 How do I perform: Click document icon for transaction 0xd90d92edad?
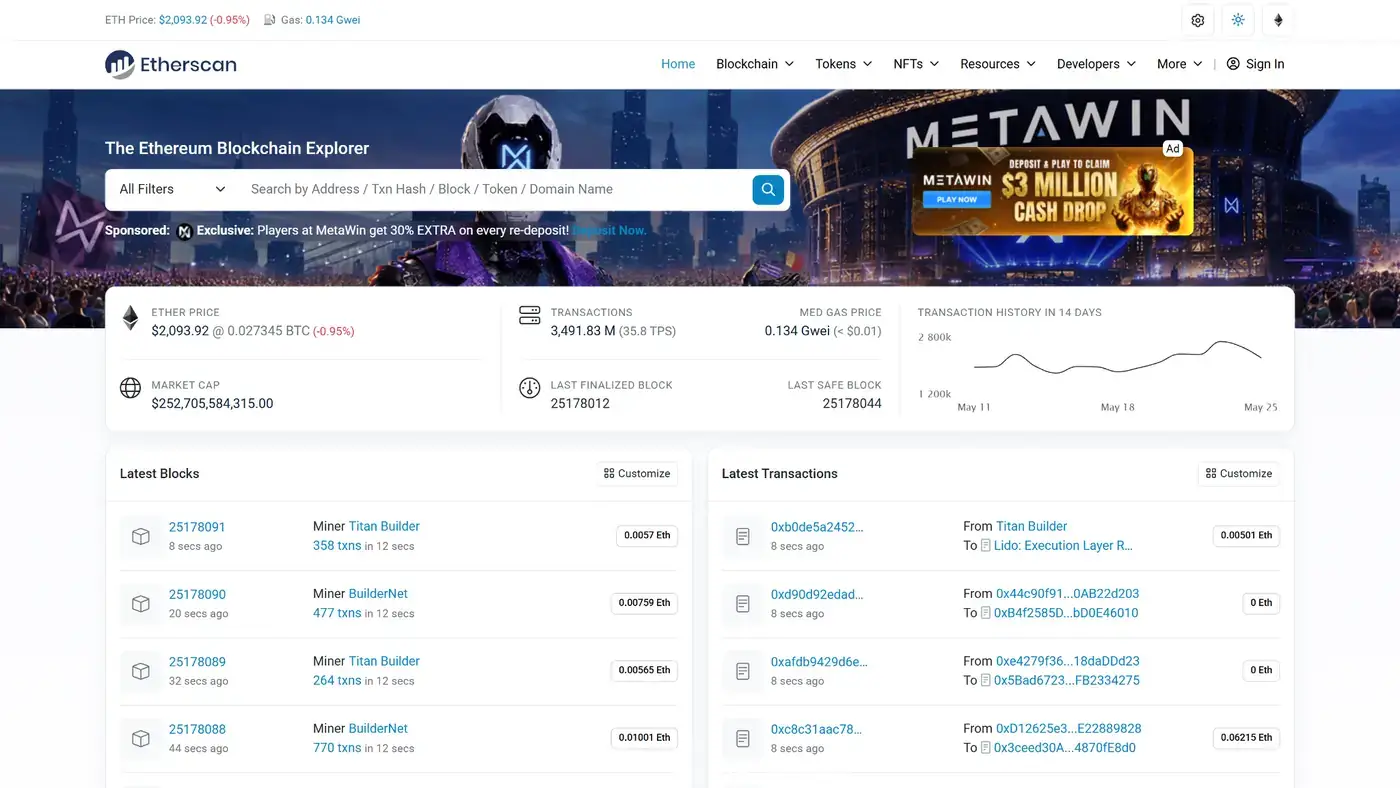743,604
